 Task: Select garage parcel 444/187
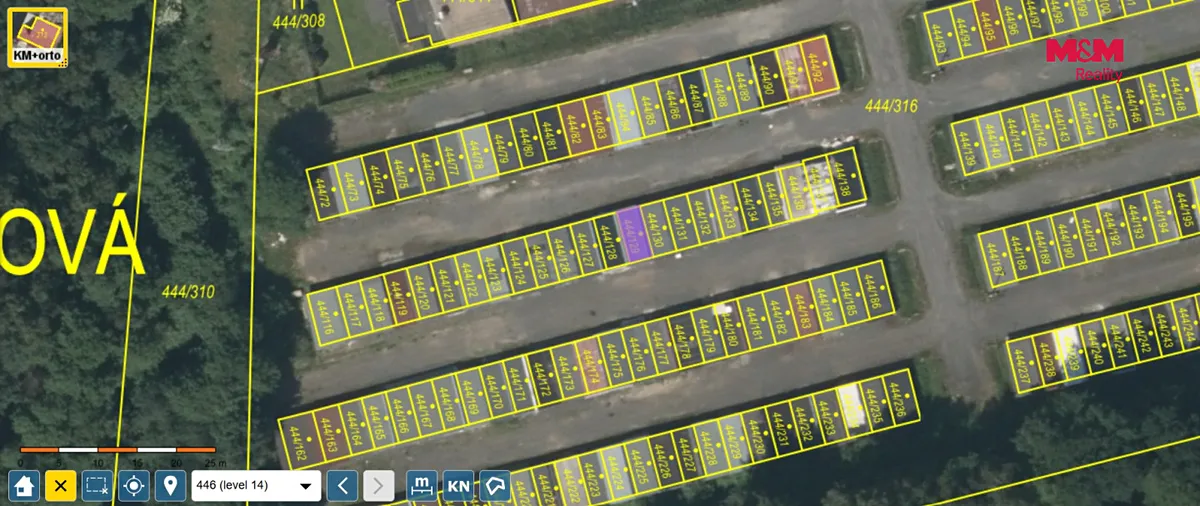coord(995,262)
